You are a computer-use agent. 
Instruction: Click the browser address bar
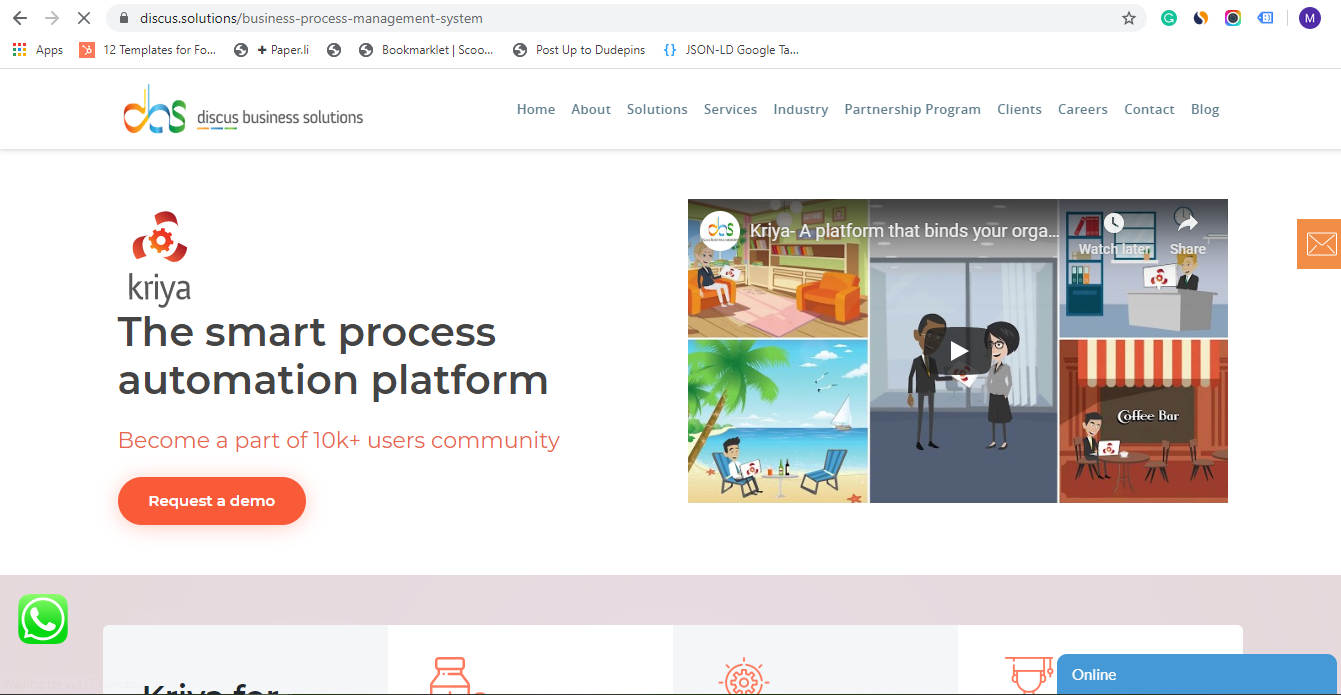pyautogui.click(x=600, y=18)
